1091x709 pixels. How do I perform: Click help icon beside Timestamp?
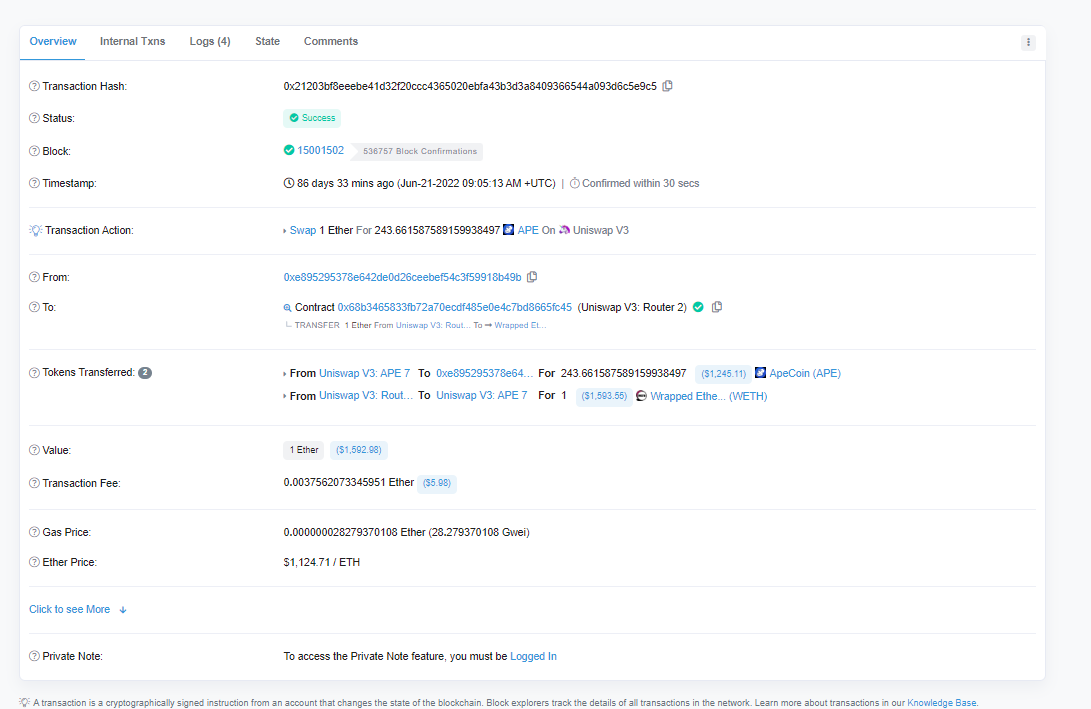coord(34,183)
